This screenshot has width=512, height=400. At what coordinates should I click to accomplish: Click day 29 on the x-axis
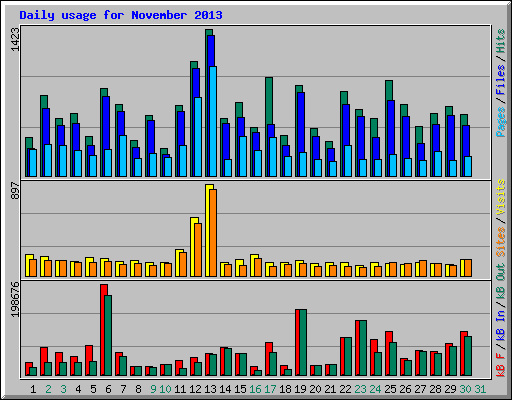pos(450,389)
